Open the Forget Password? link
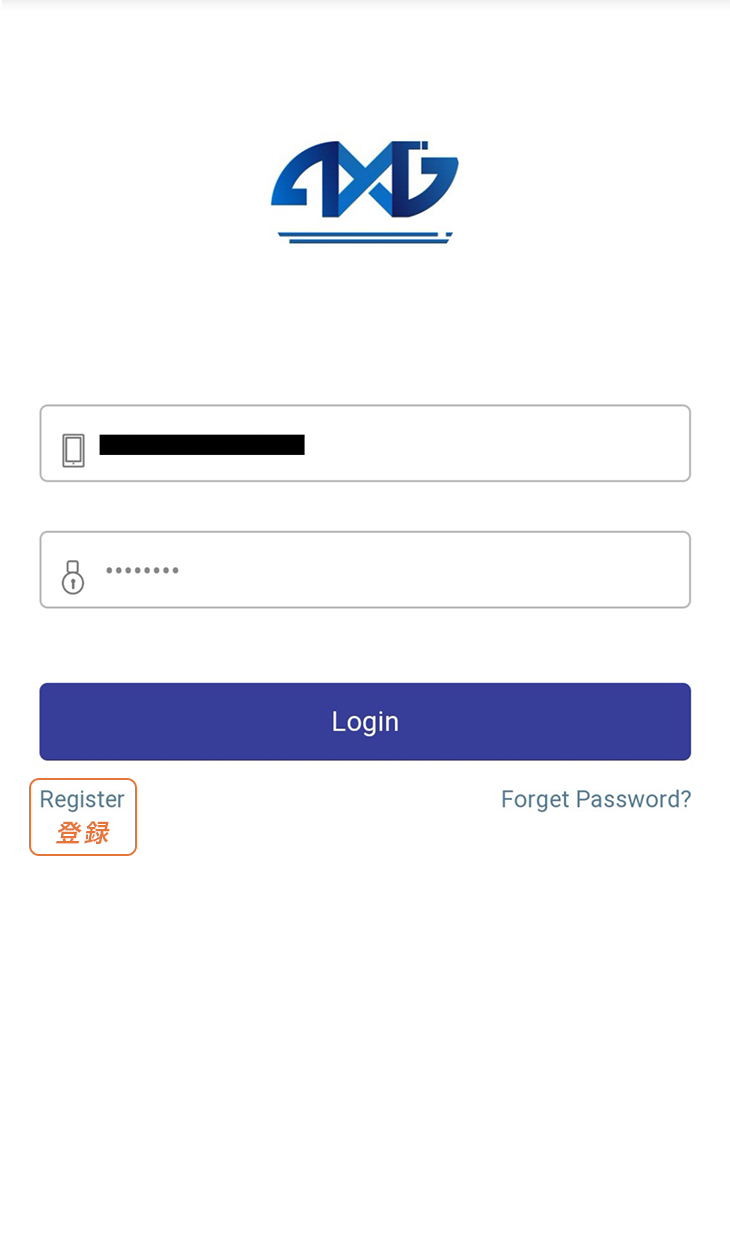This screenshot has width=730, height=1256. tap(596, 799)
